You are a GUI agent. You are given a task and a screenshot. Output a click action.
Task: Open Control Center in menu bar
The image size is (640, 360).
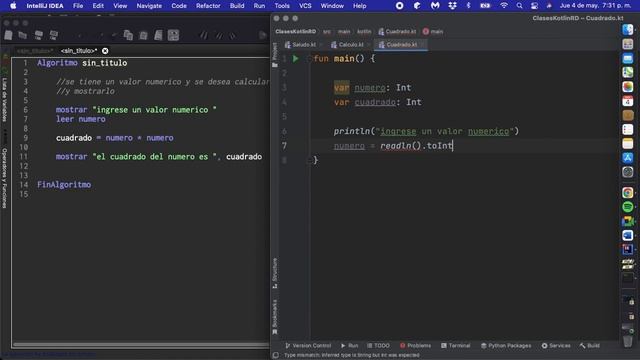point(534,6)
